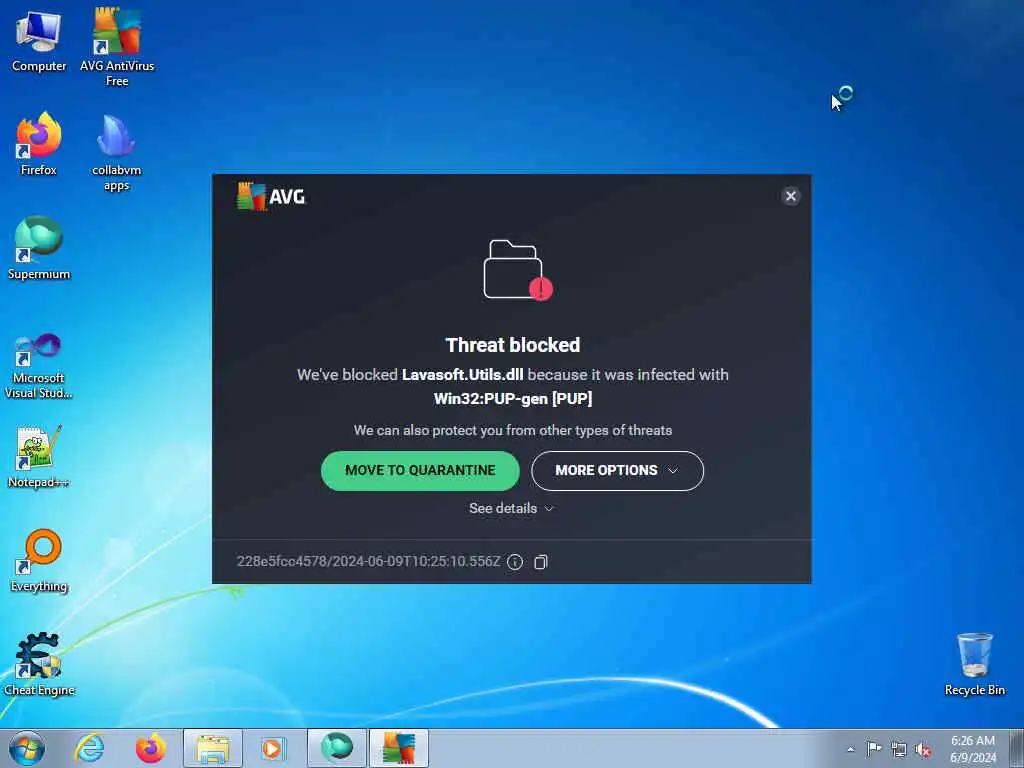1024x768 pixels.
Task: Open Internet Explorer from the taskbar
Action: coord(89,748)
